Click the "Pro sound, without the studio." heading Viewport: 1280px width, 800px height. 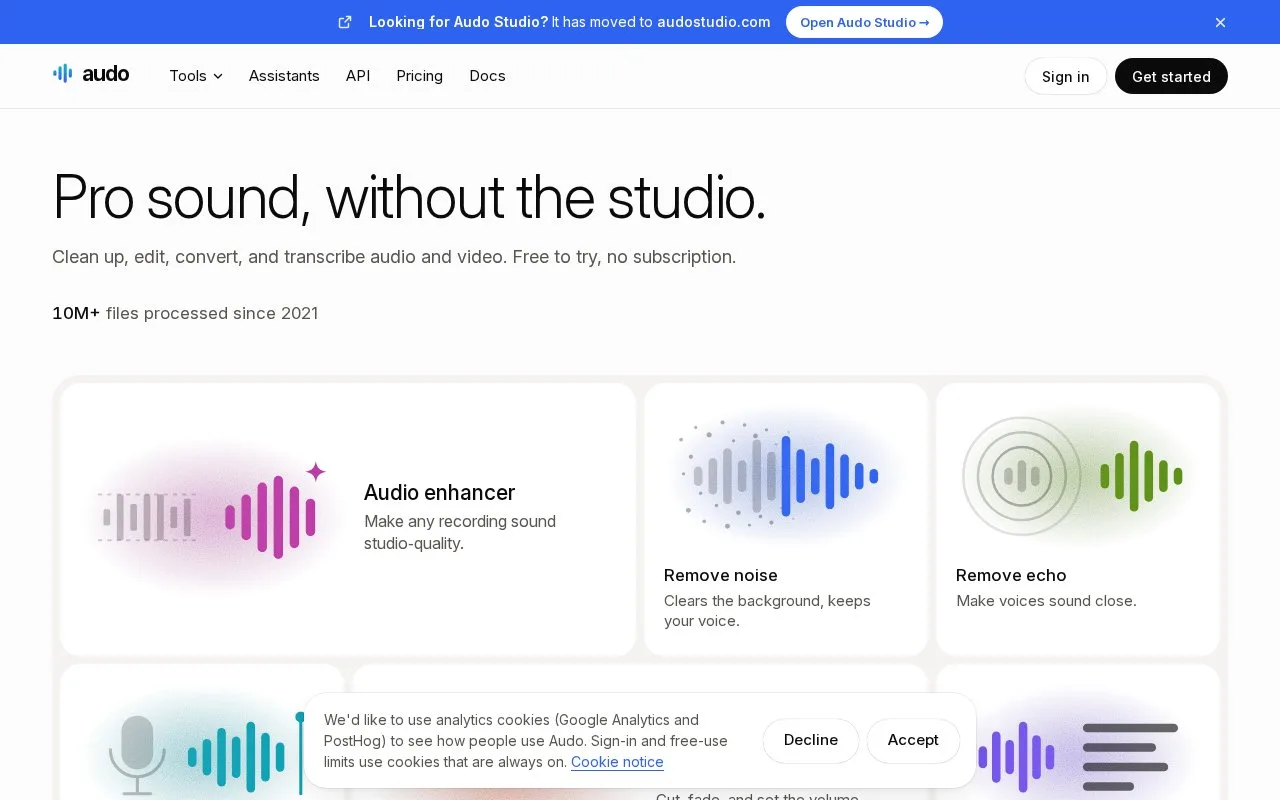409,198
